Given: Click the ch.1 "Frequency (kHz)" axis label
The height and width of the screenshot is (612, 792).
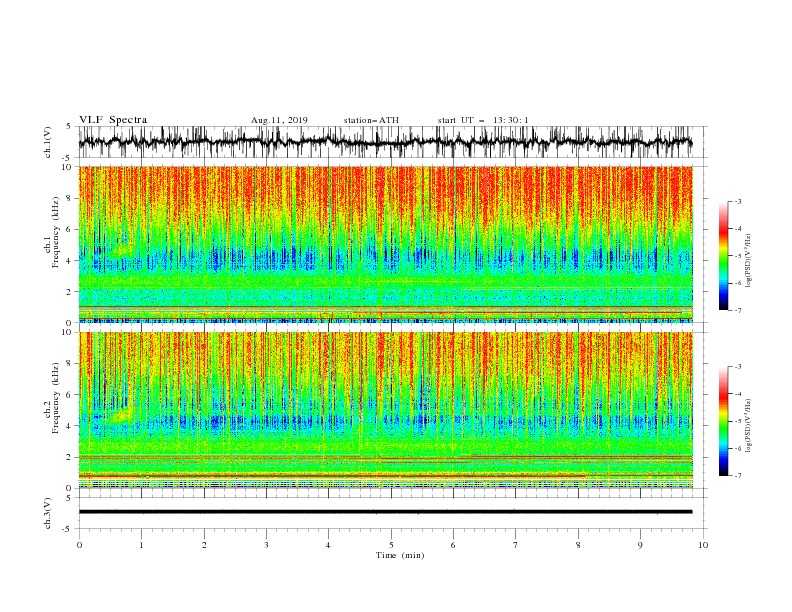Looking at the screenshot, I should click(x=56, y=233).
